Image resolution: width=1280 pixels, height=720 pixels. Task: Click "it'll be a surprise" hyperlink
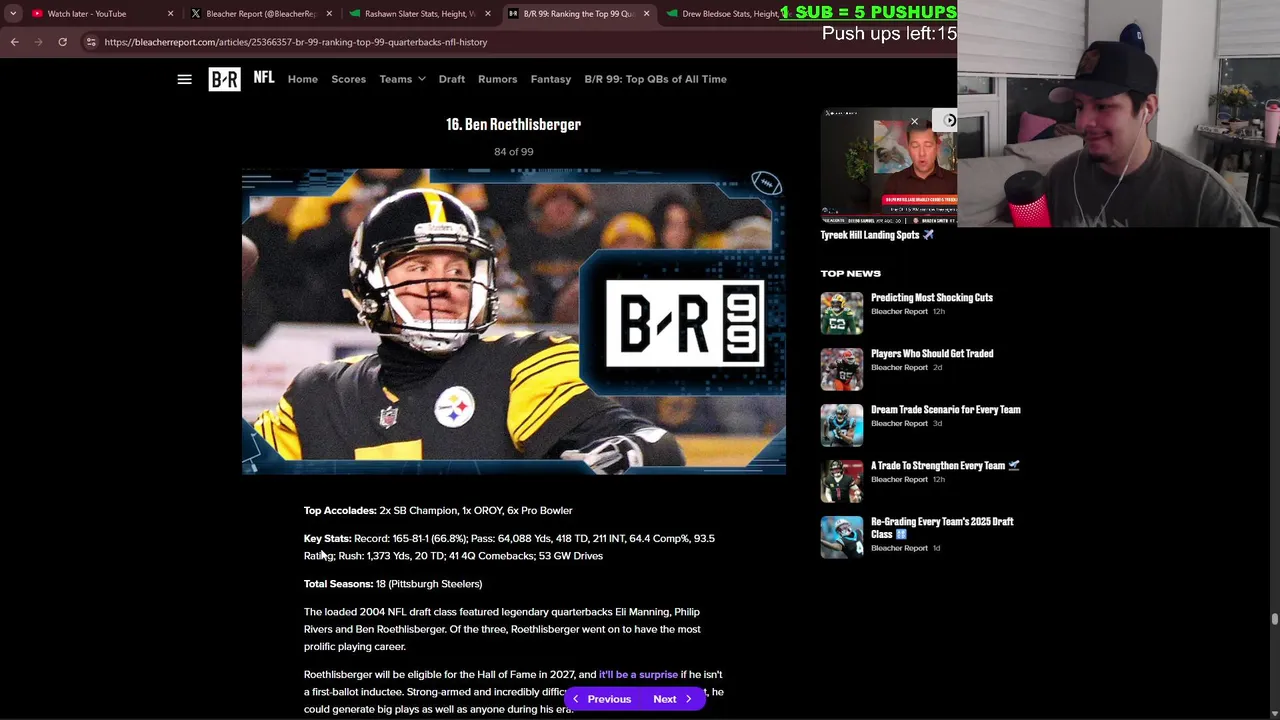coord(638,674)
